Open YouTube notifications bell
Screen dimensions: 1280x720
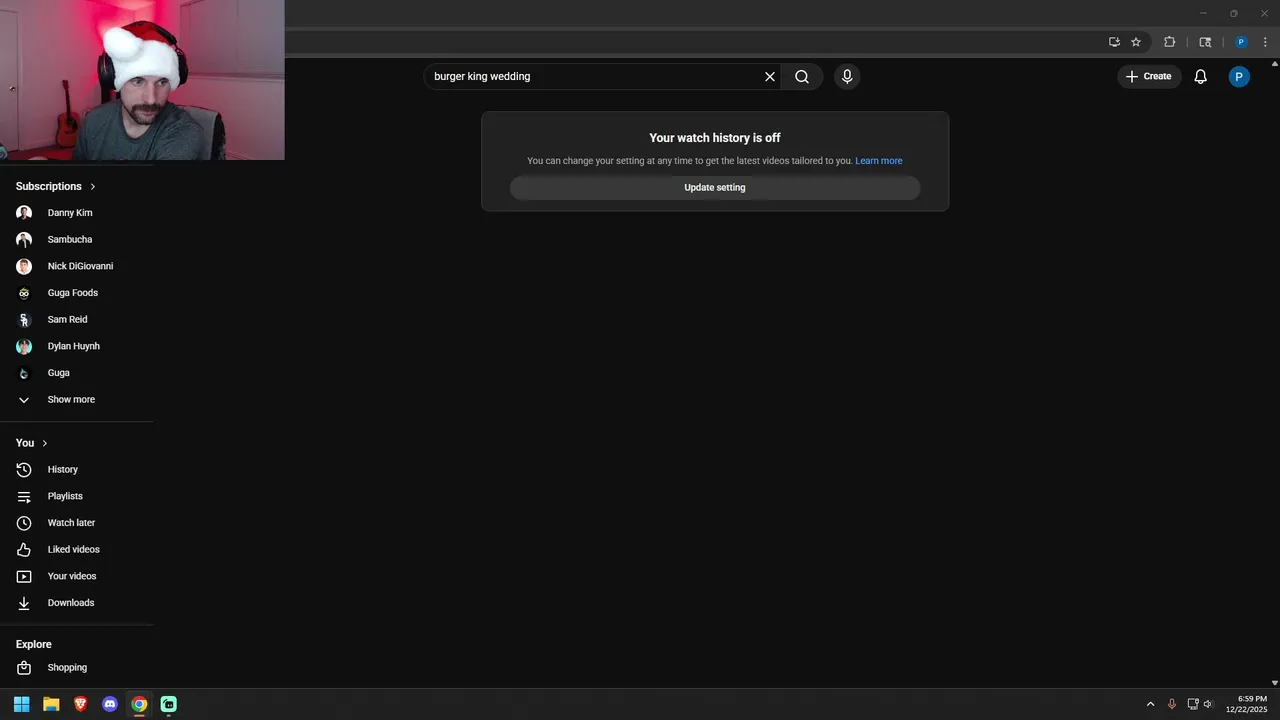1201,76
